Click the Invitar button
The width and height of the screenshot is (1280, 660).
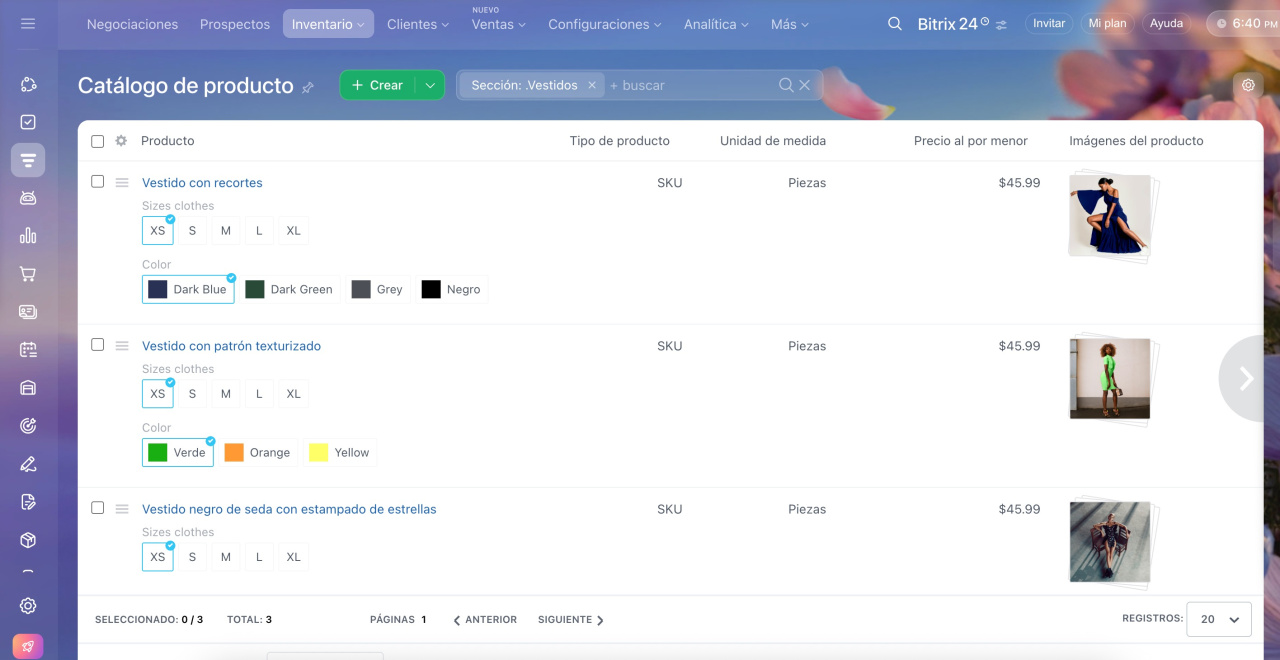[1048, 23]
